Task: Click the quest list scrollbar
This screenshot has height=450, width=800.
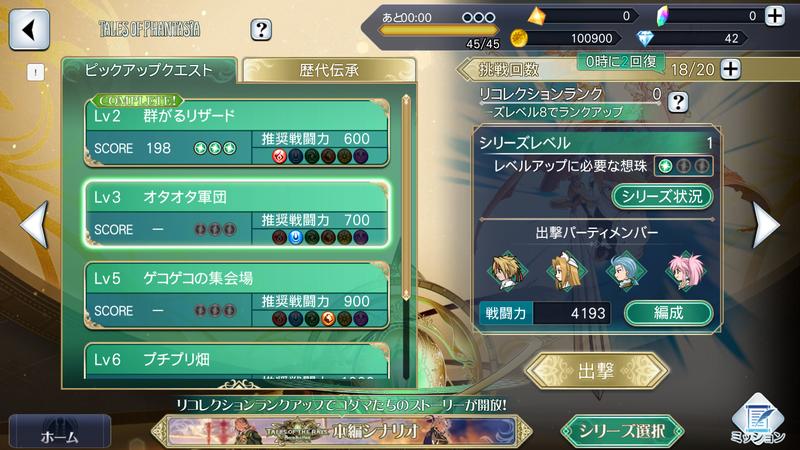Action: (x=406, y=237)
